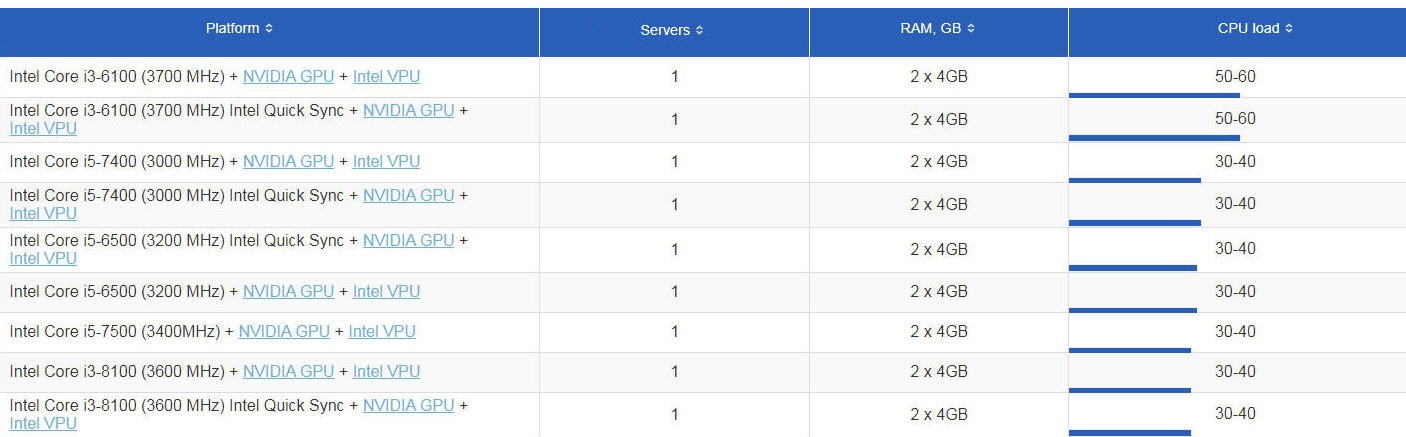Viewport: 1406px width, 437px height.
Task: Click the CPU load bar in i5-7500 row
Action: point(1129,350)
